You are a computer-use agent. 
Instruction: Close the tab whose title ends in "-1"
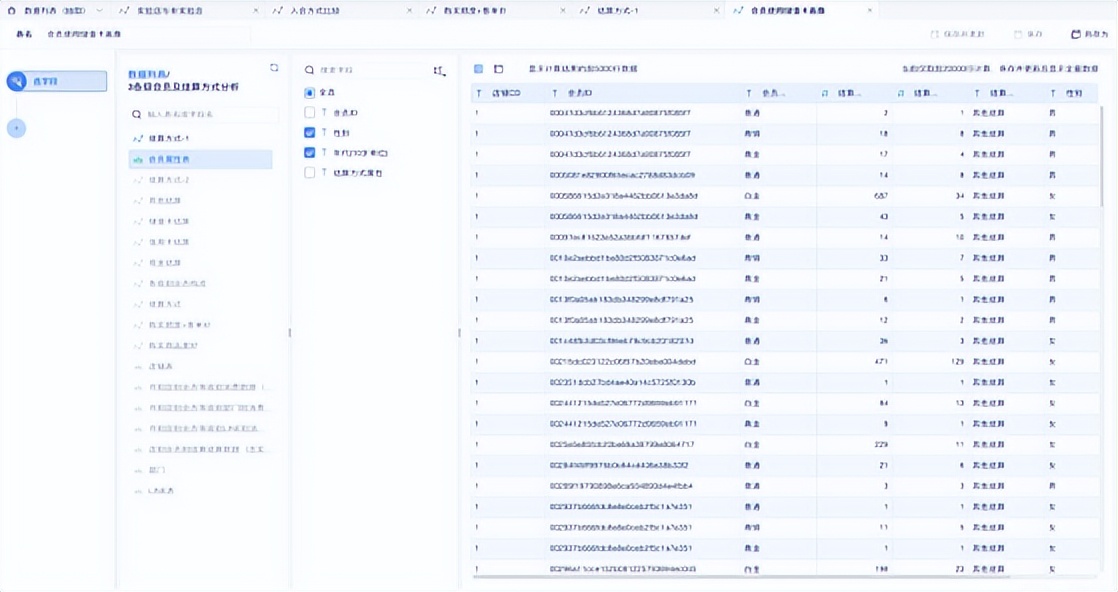[x=717, y=11]
